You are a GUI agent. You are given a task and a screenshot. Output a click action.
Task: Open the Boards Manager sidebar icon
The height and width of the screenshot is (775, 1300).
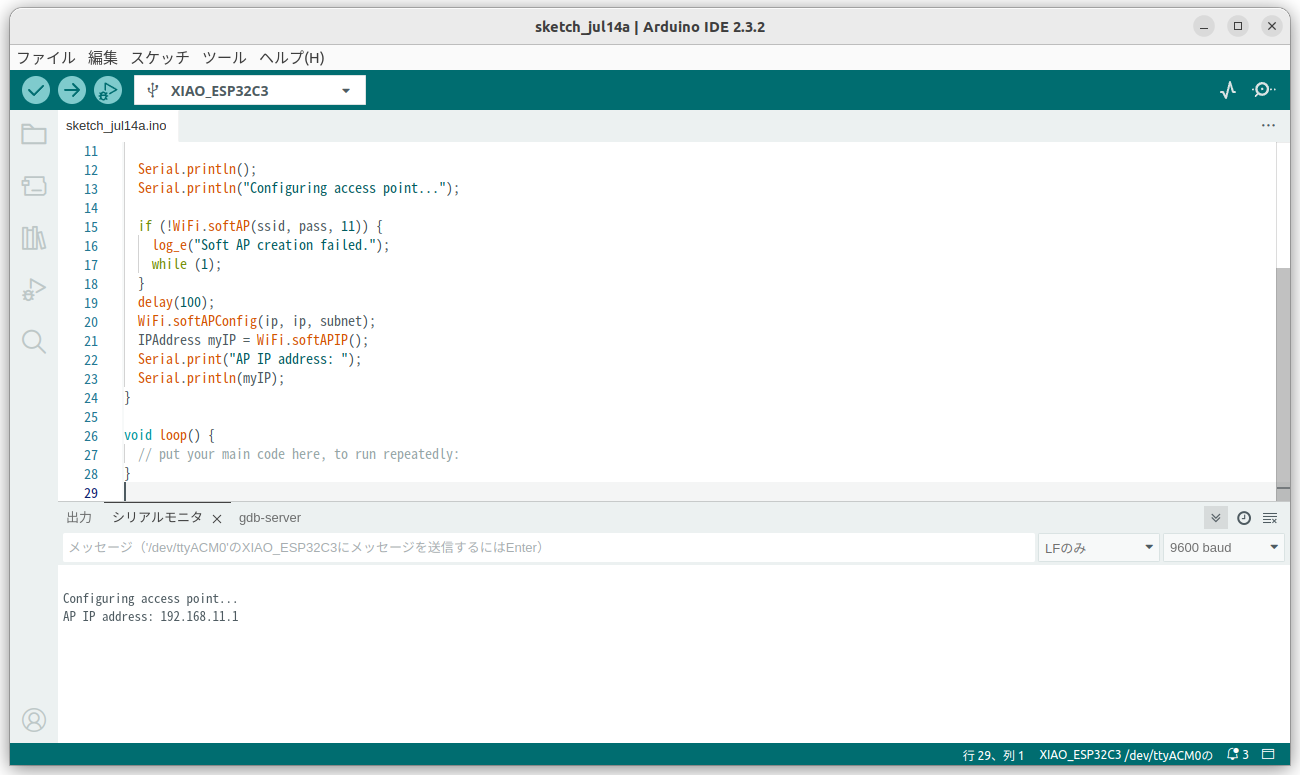(x=33, y=186)
